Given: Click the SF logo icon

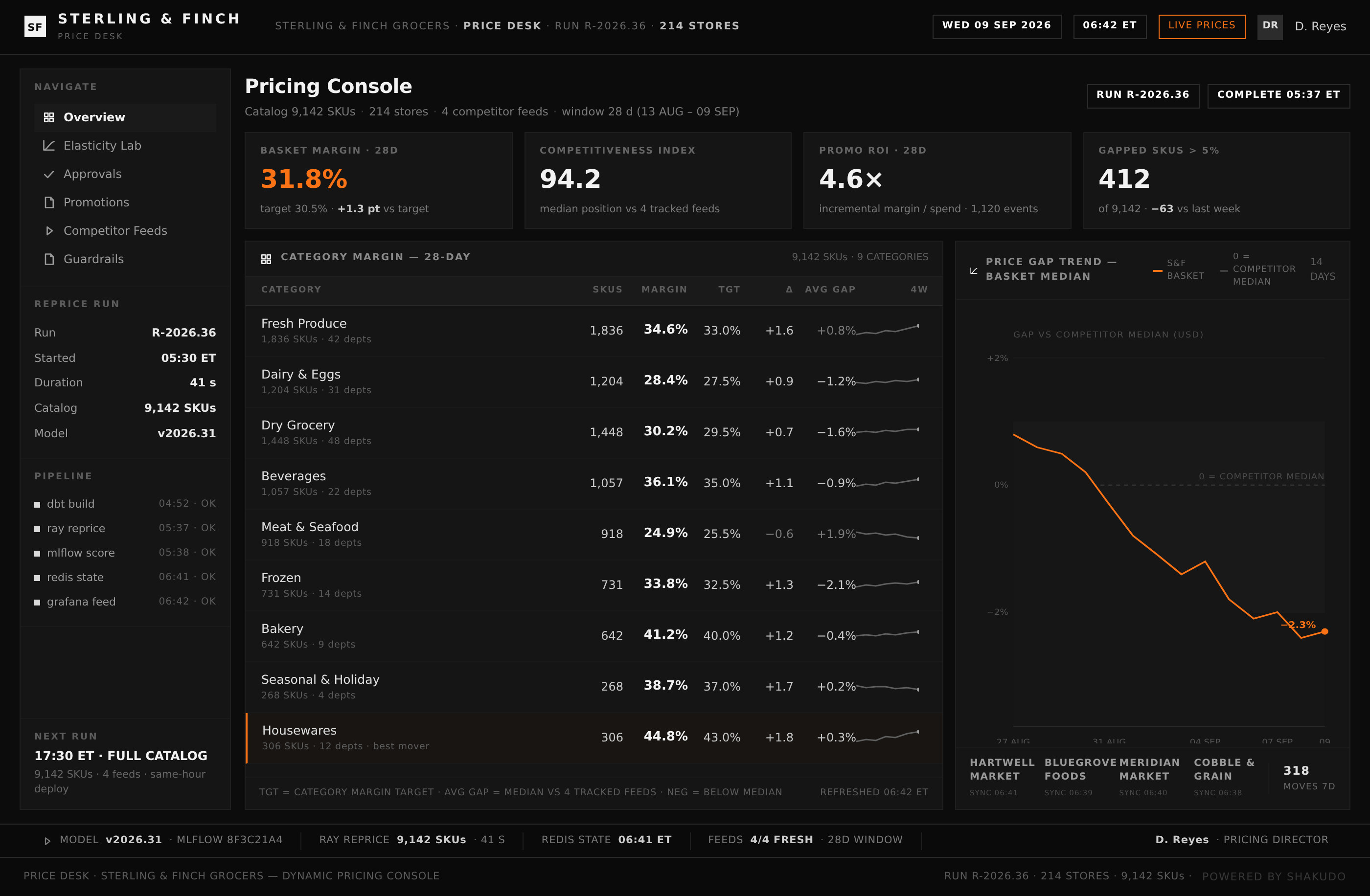Looking at the screenshot, I should [35, 26].
